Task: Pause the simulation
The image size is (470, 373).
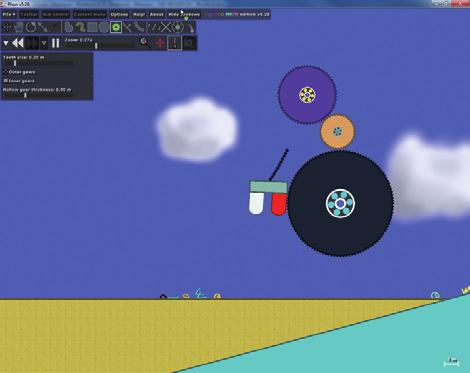Action: 55,43
